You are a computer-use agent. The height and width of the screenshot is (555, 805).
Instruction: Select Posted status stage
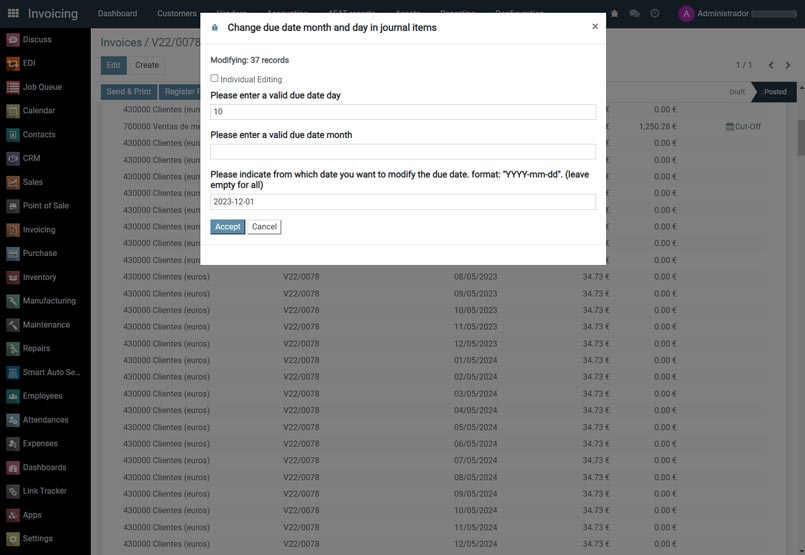pos(775,92)
